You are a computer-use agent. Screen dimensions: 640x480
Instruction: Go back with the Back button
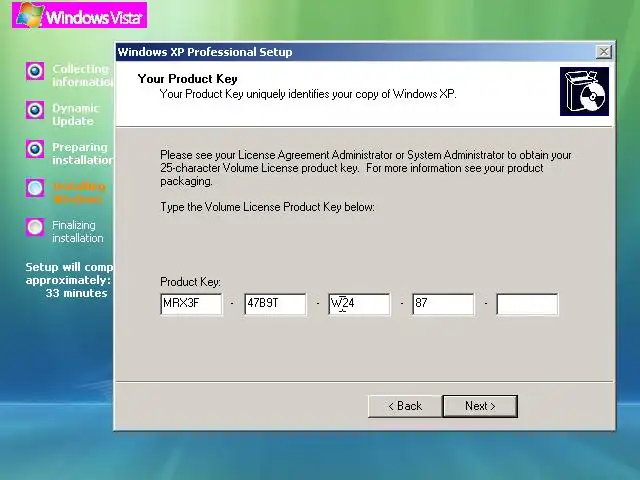tap(405, 406)
